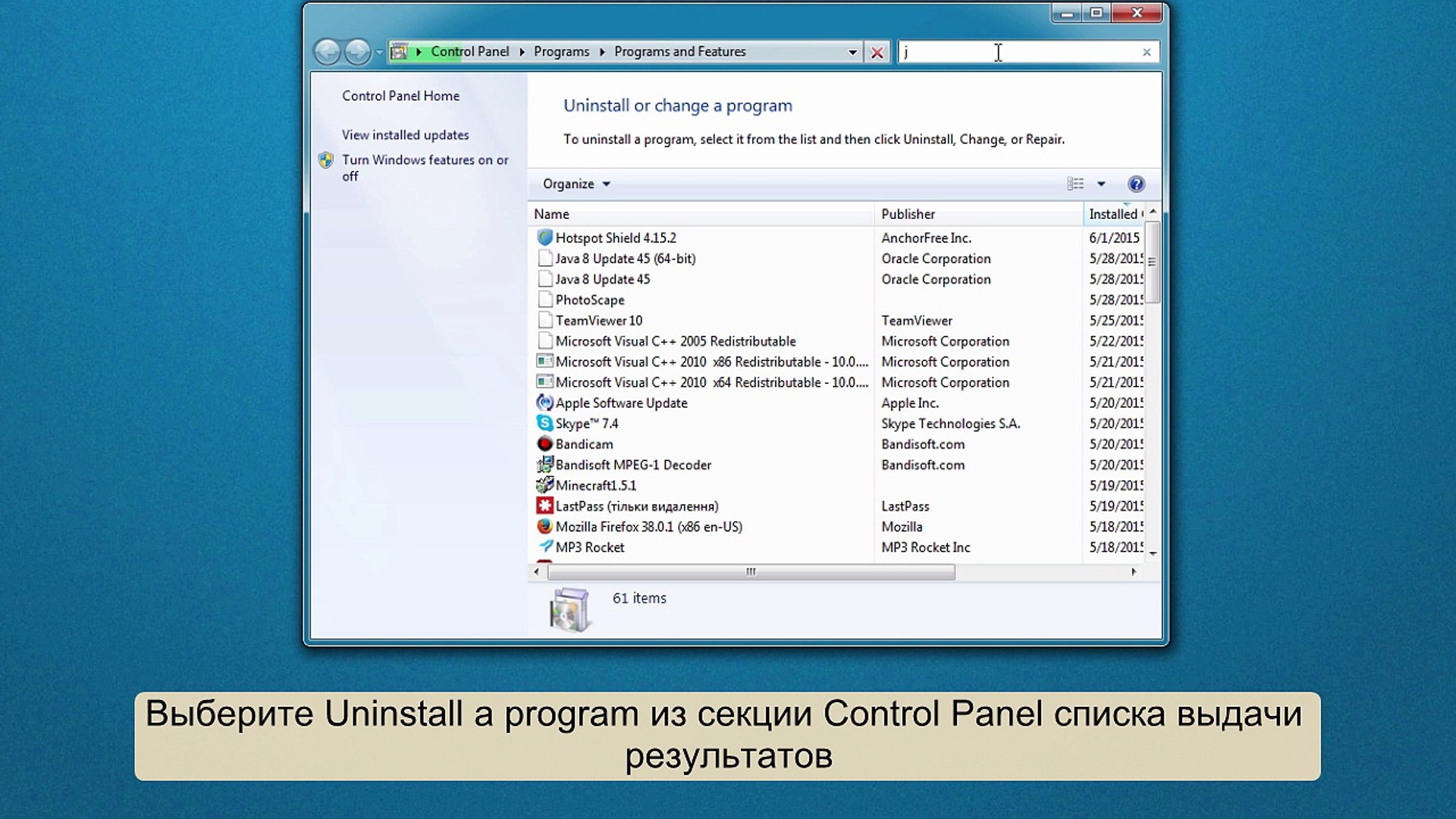
Task: Open help via the question mark icon
Action: click(1137, 184)
